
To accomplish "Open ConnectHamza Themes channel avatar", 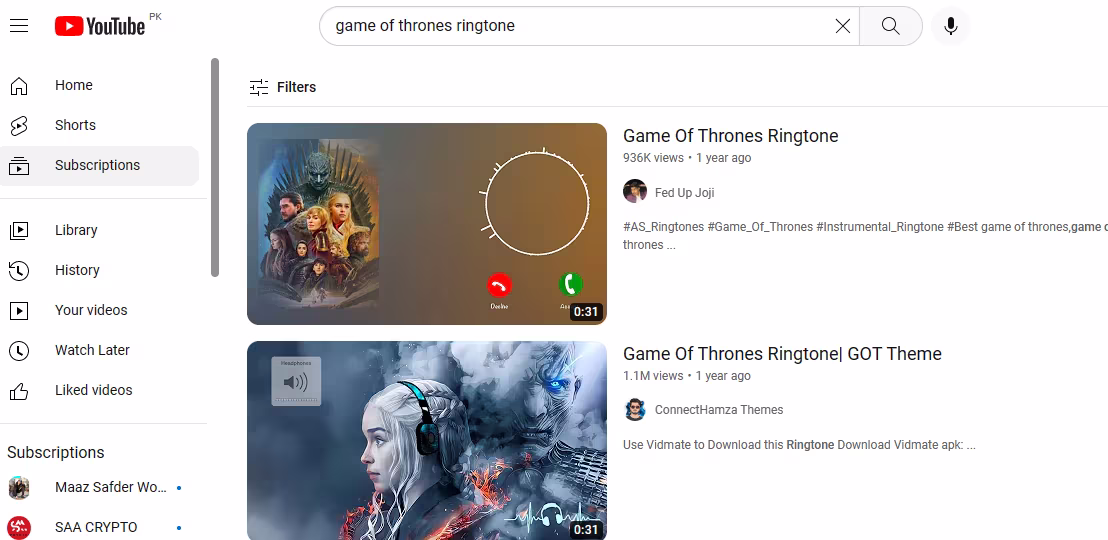I will click(635, 409).
